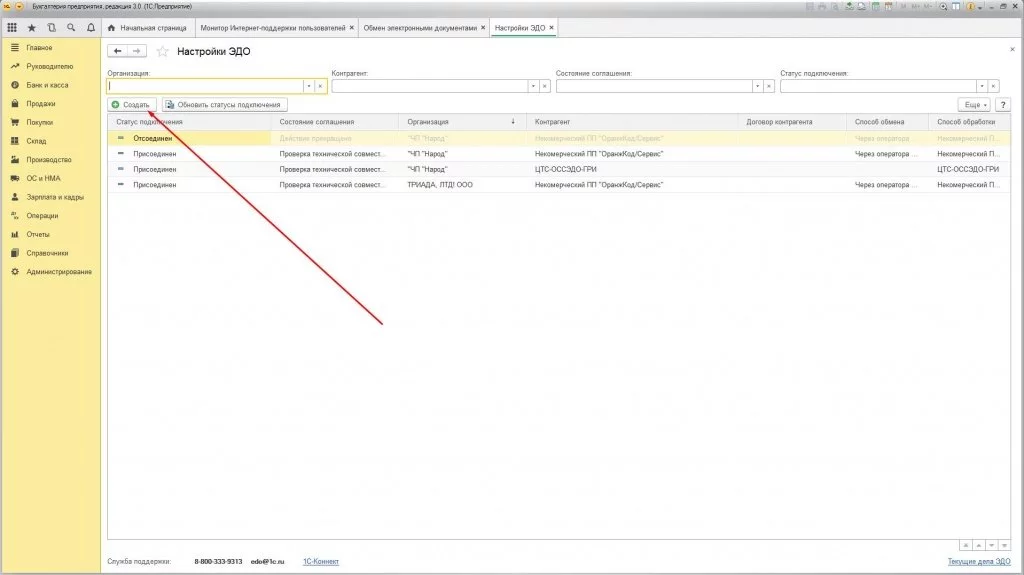Click the Создать button

click(131, 104)
